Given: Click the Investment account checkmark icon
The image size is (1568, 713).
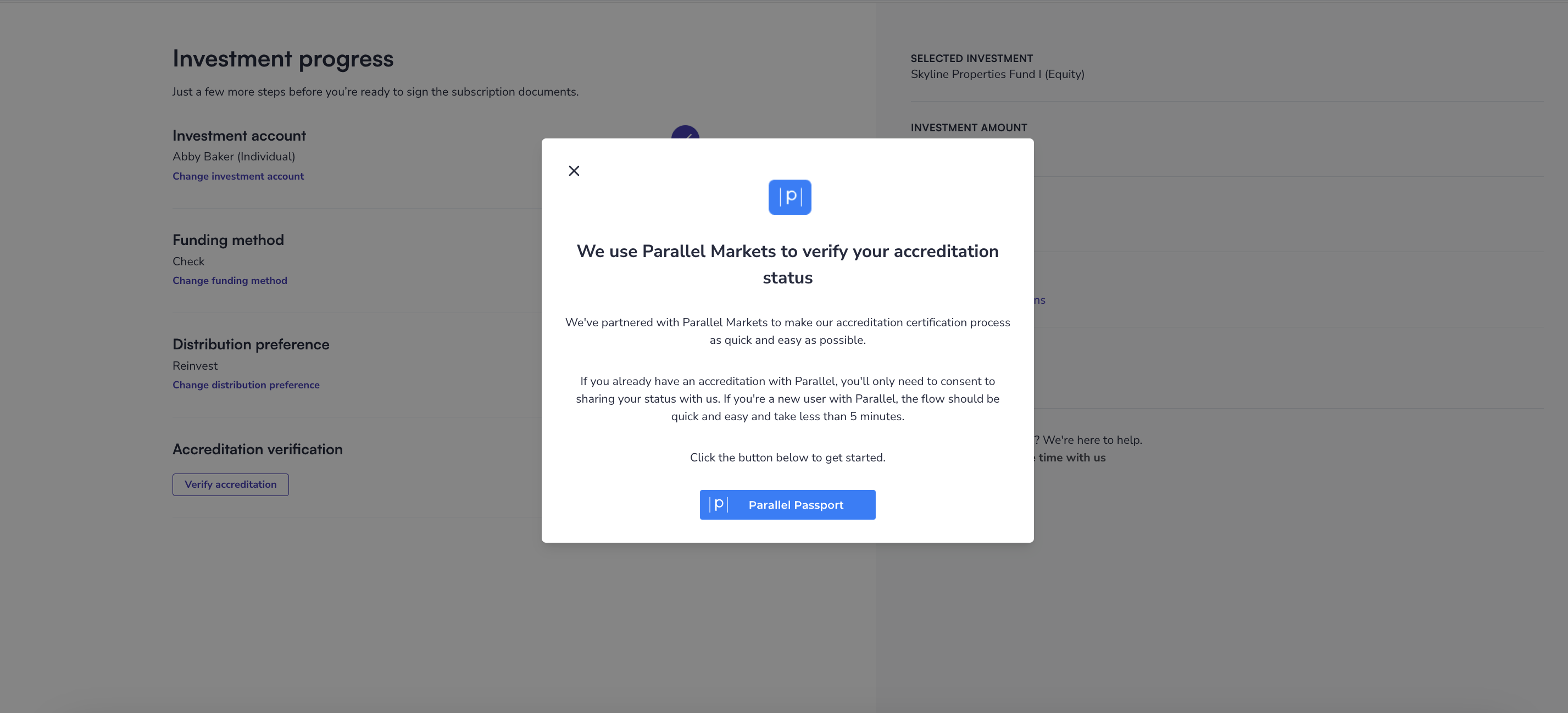Looking at the screenshot, I should coord(685,132).
